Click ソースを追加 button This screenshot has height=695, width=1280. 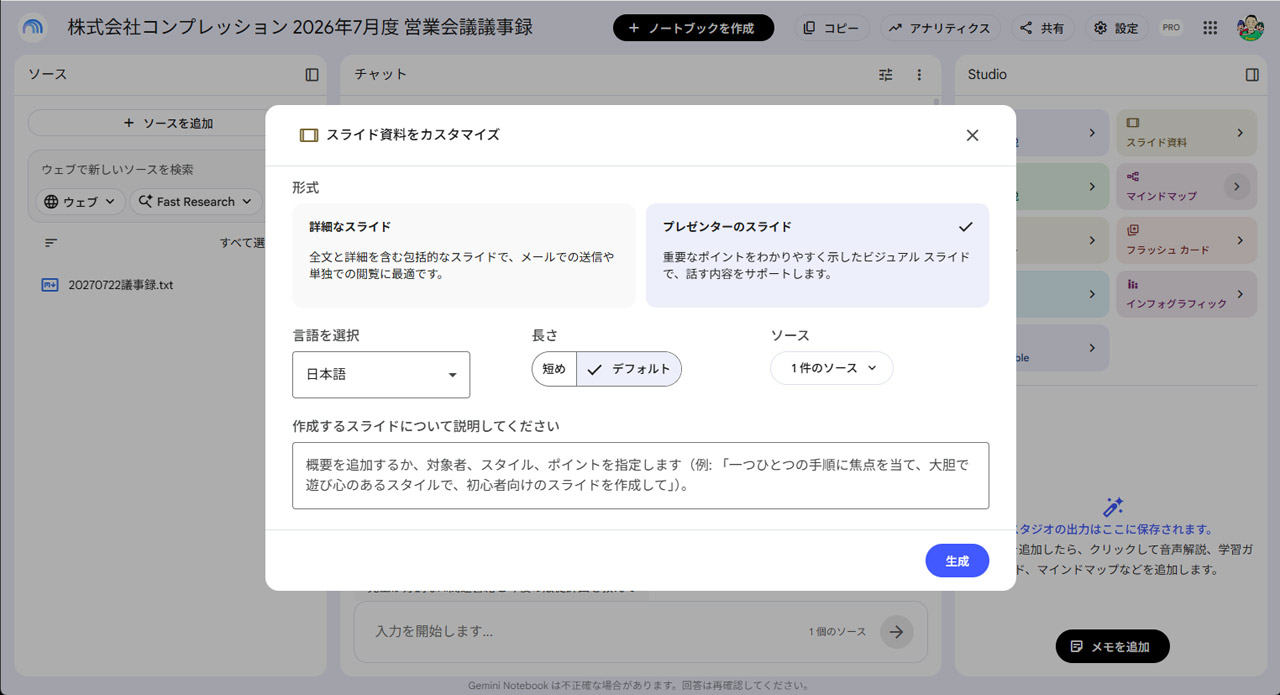[168, 123]
